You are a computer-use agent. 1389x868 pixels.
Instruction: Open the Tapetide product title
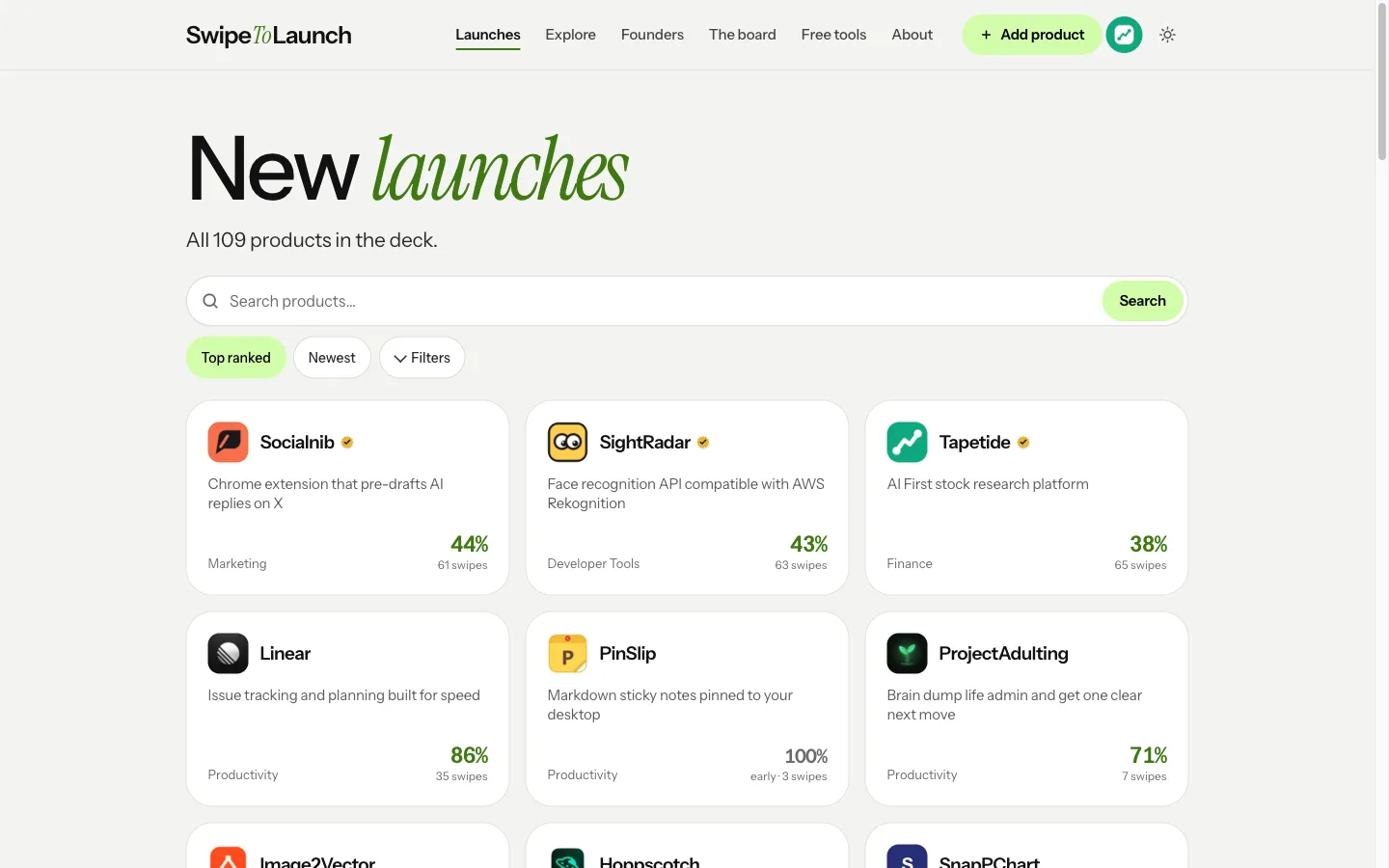974,443
